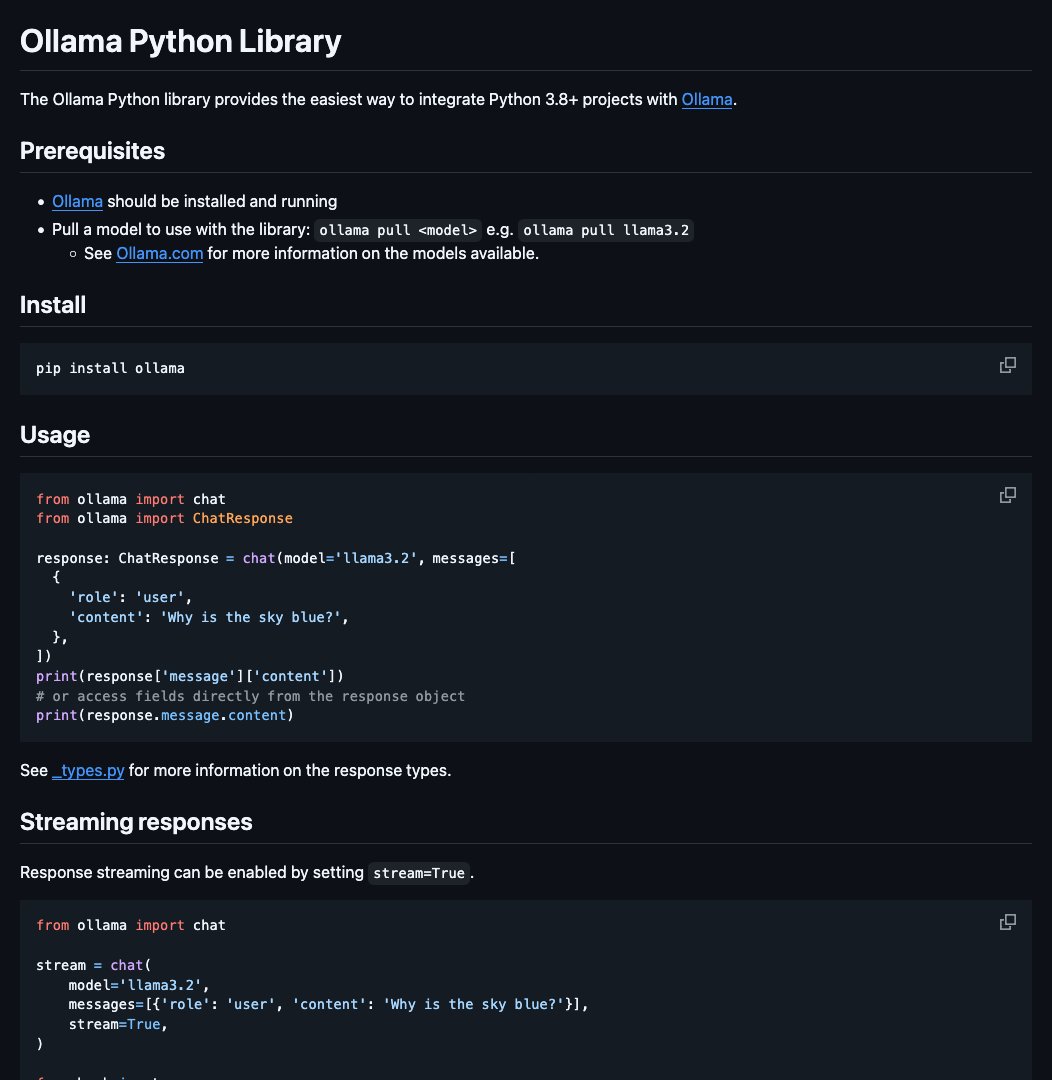1052x1080 pixels.
Task: Click the inline code 'ollama pull <model>'
Action: click(x=398, y=230)
